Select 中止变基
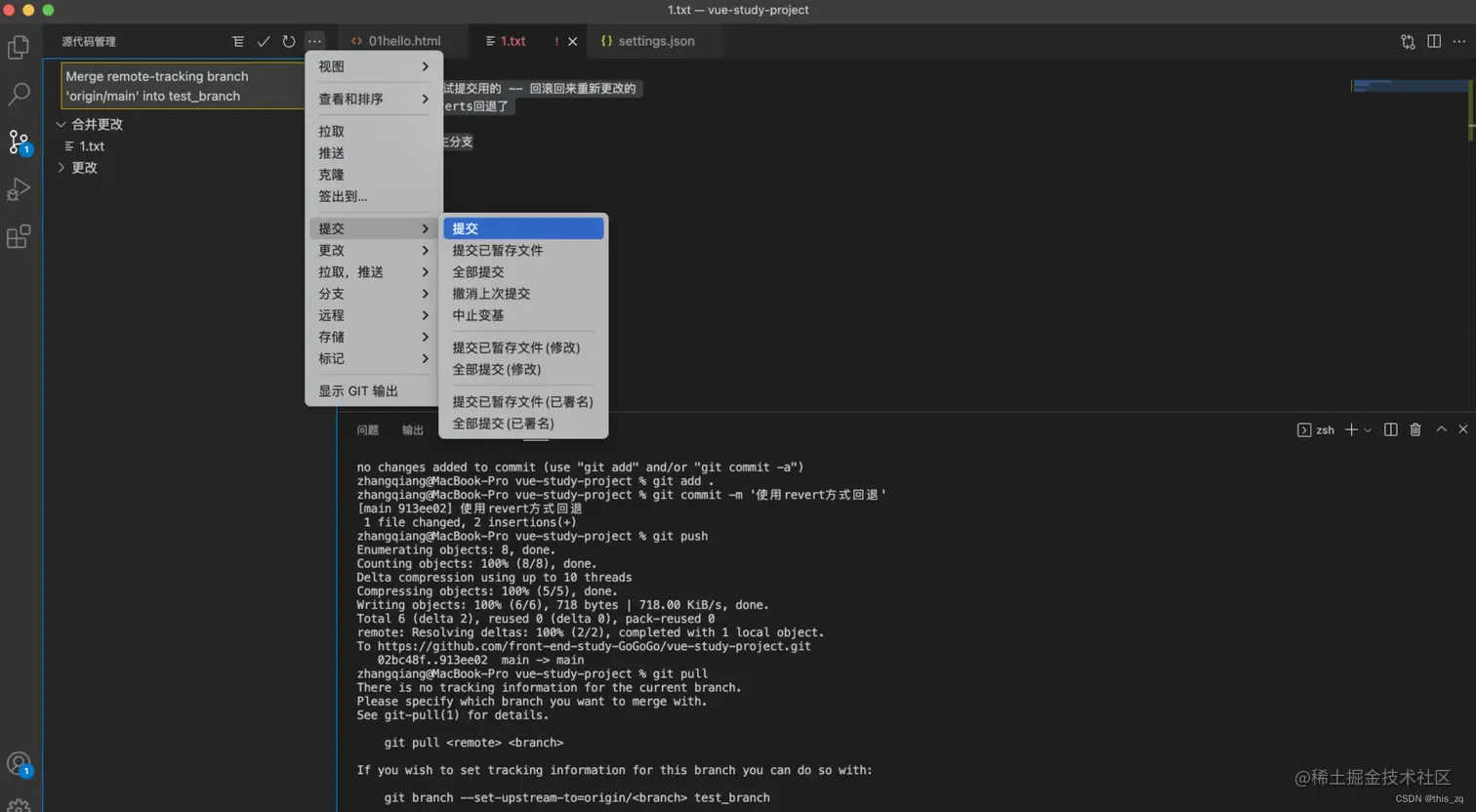 click(523, 315)
